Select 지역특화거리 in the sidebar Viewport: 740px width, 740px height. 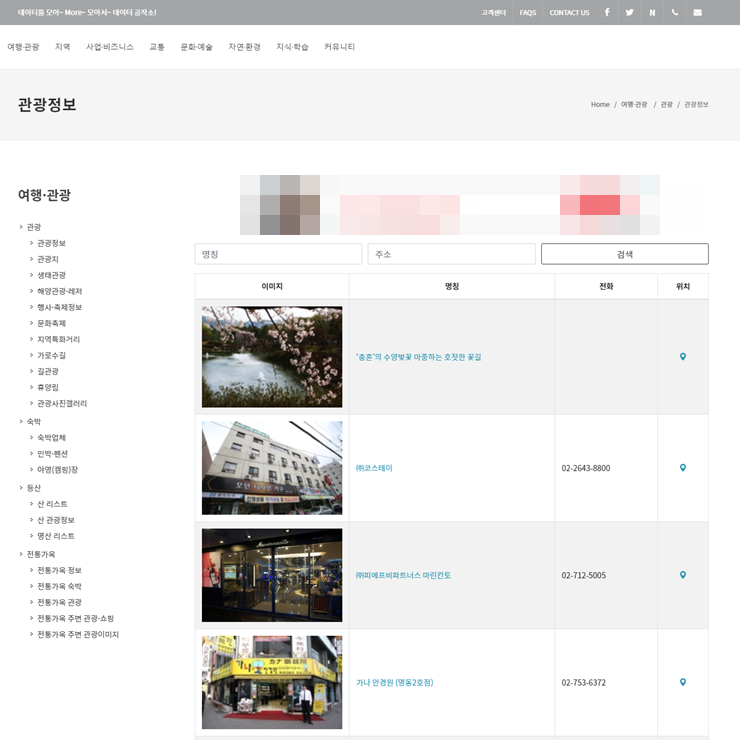(59, 339)
